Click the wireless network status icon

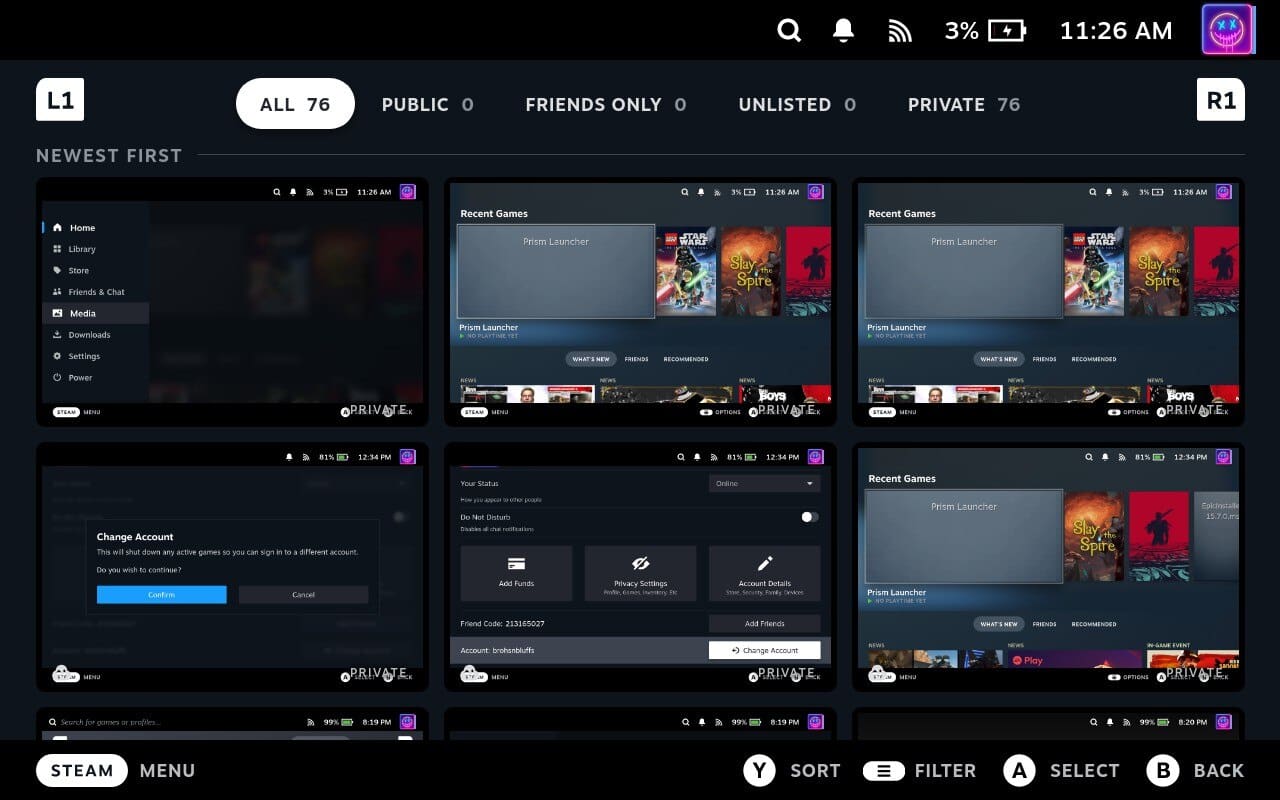tap(900, 31)
